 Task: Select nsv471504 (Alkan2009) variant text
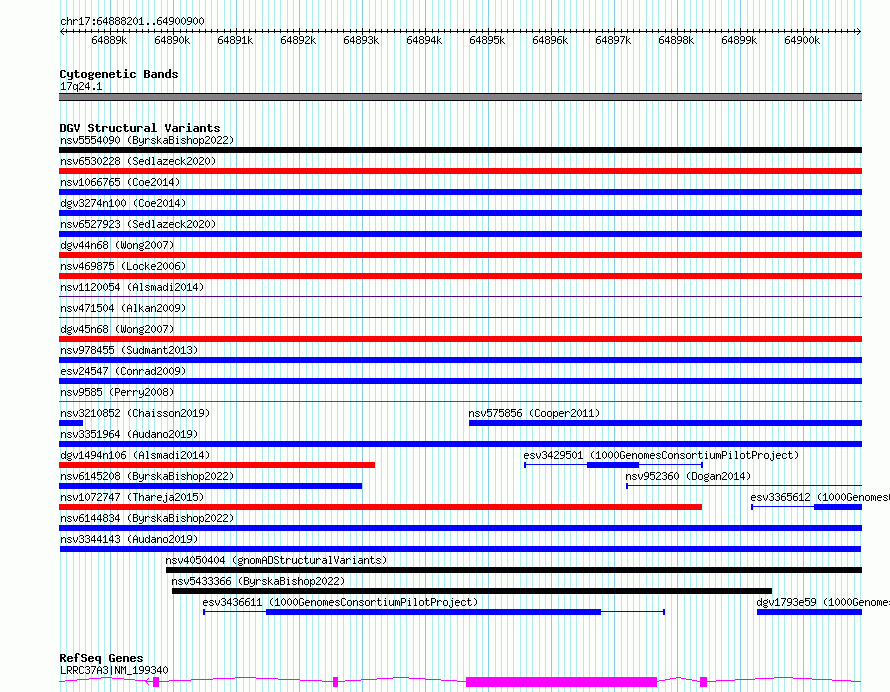click(x=123, y=308)
